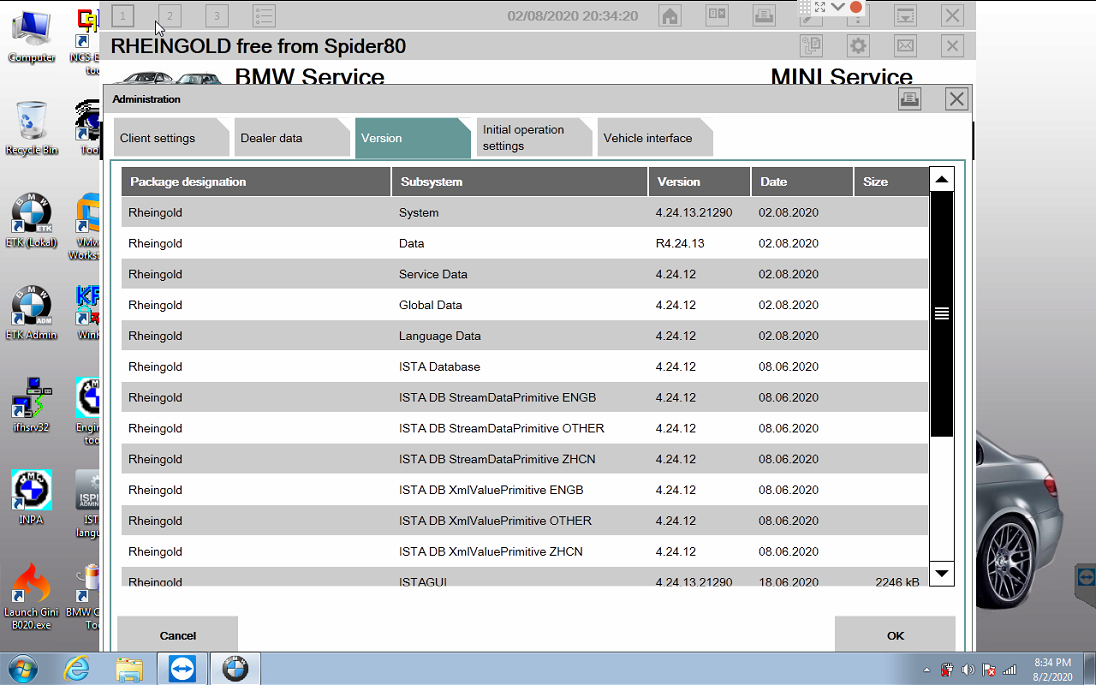
Task: Open the list view icon in top toolbar
Action: pos(264,15)
